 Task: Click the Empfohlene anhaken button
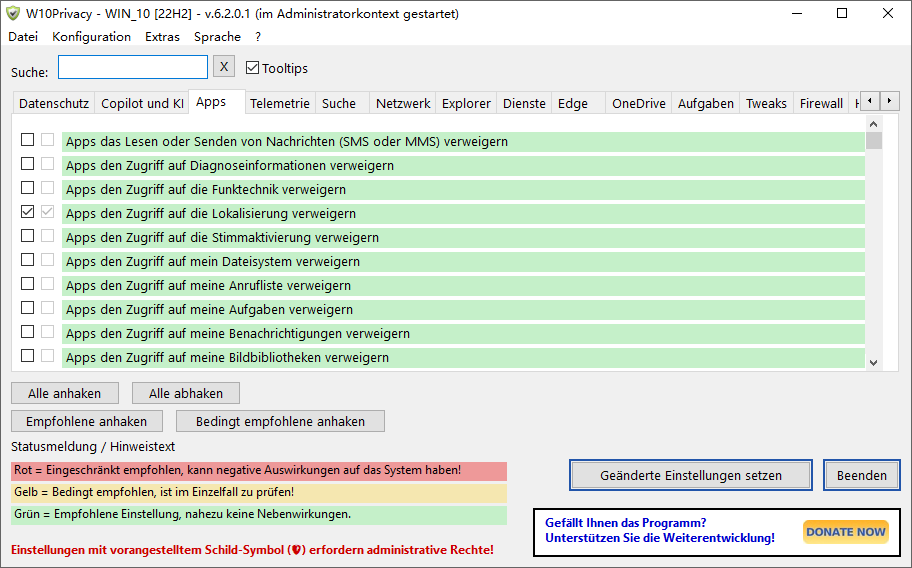[x=87, y=421]
